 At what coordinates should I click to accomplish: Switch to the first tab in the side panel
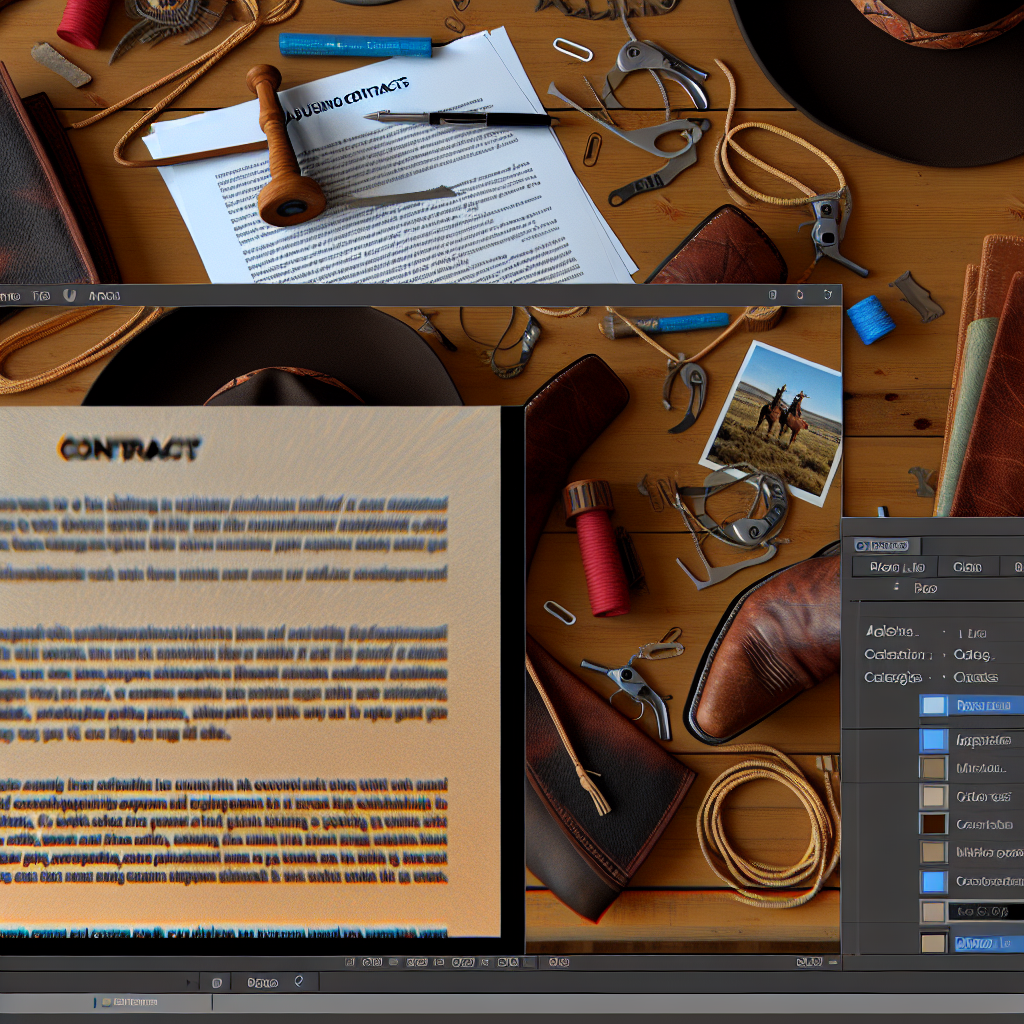point(896,567)
